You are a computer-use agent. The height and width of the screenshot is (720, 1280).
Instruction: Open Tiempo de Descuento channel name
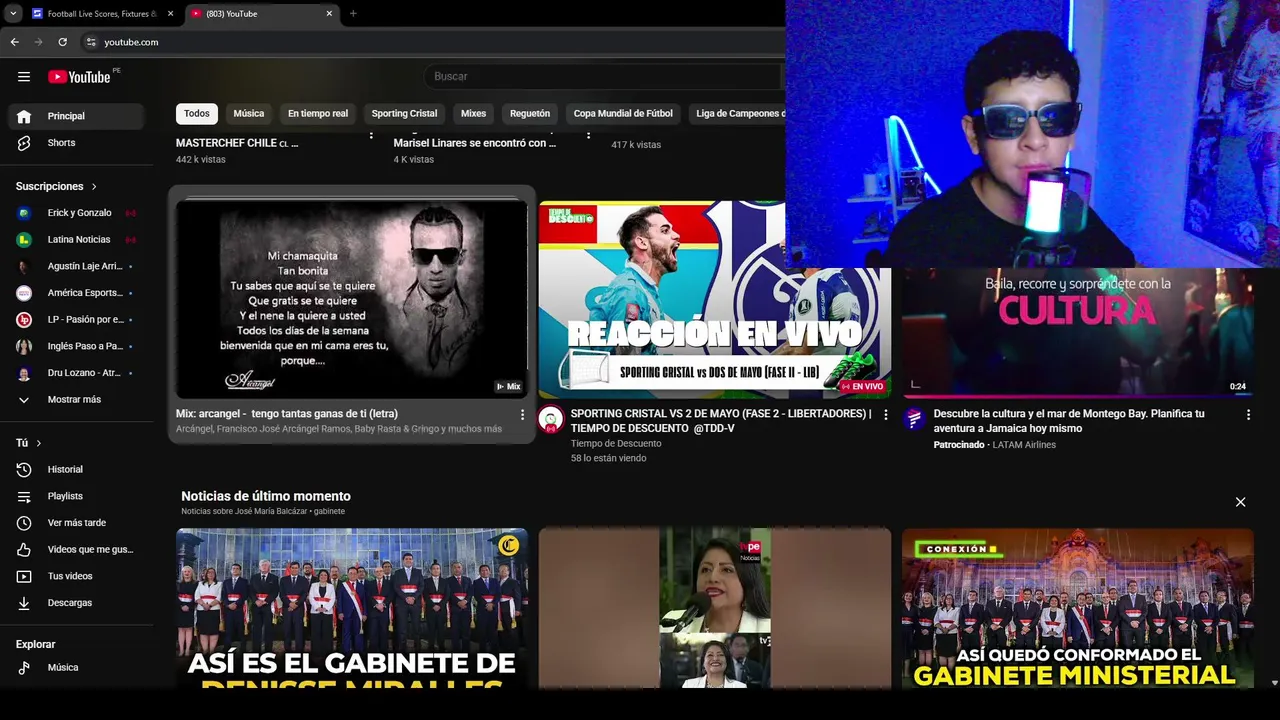(616, 443)
